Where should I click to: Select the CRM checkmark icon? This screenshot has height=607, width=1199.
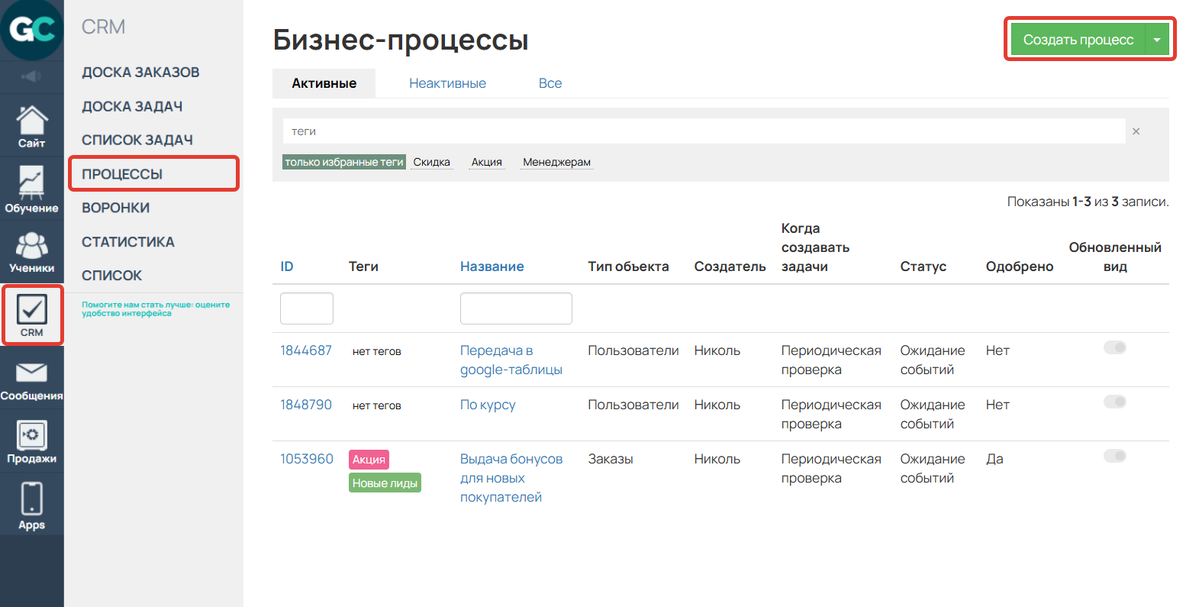[32, 314]
